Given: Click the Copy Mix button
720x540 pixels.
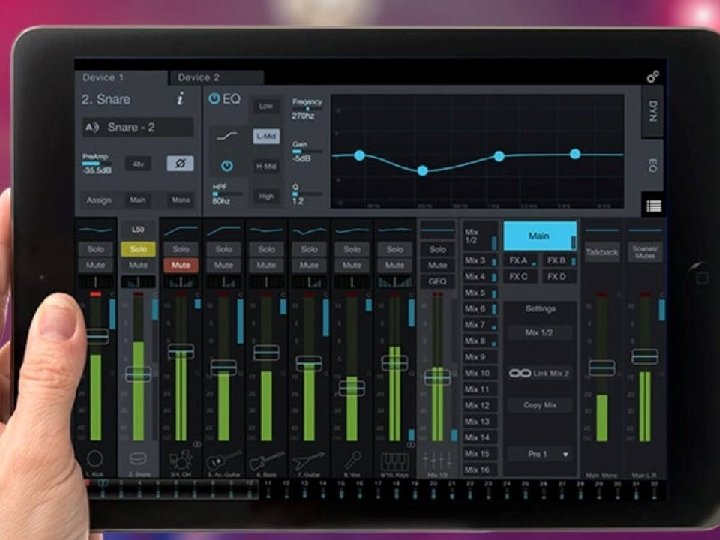Looking at the screenshot, I should pyautogui.click(x=540, y=405).
